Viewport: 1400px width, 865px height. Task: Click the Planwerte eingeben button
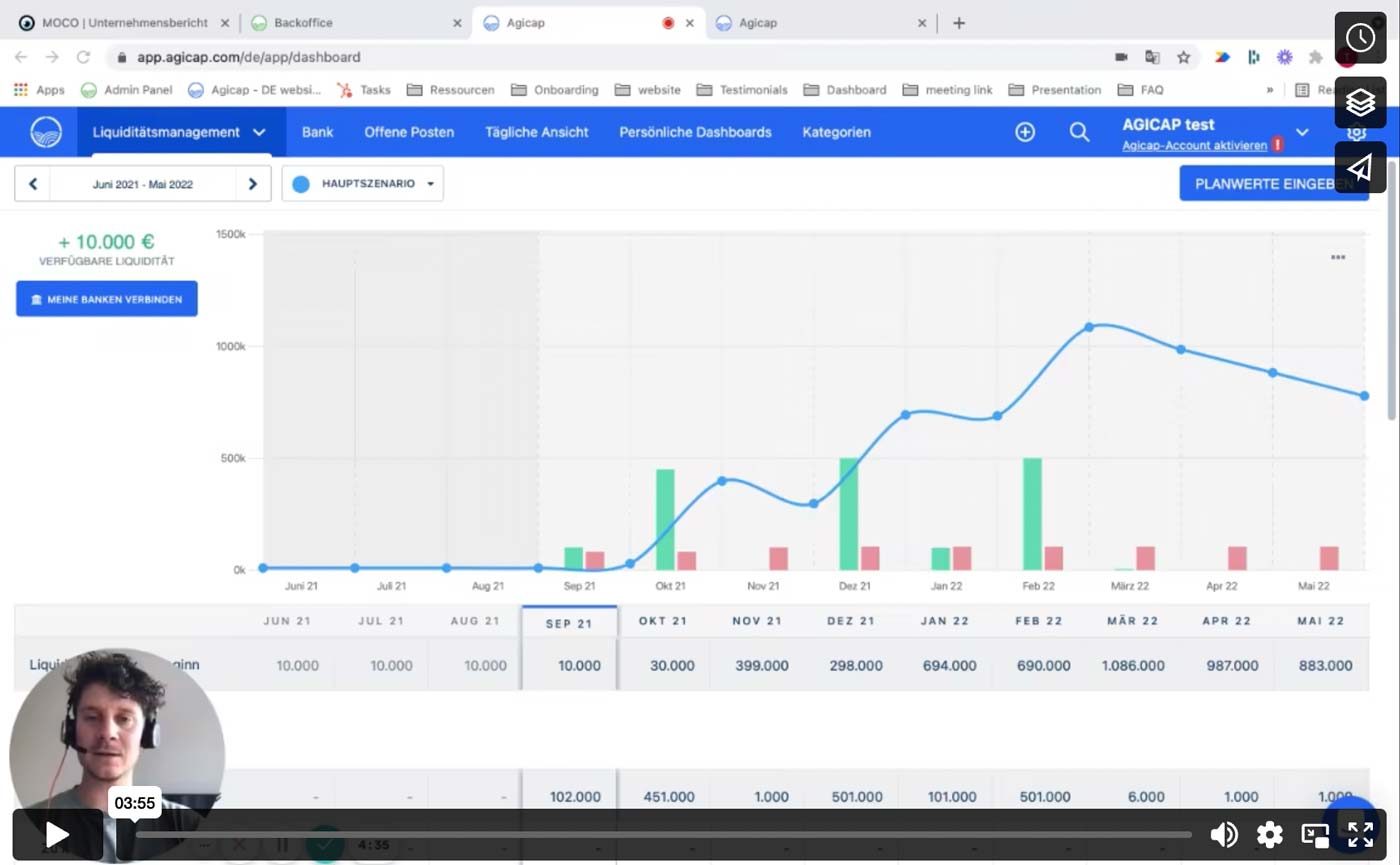click(1274, 184)
